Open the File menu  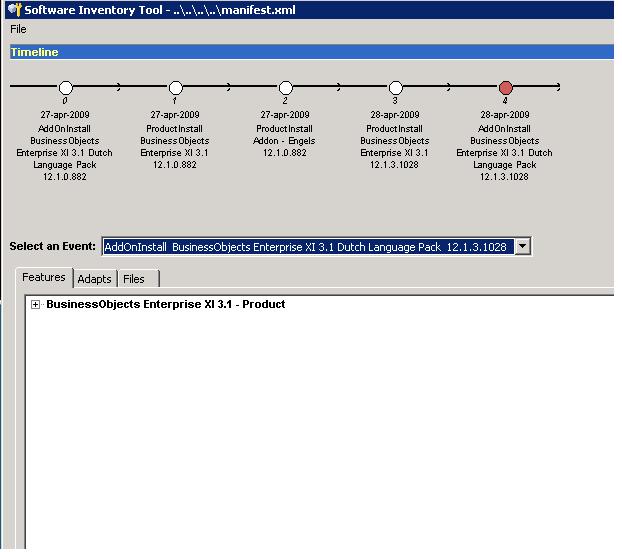[x=18, y=29]
